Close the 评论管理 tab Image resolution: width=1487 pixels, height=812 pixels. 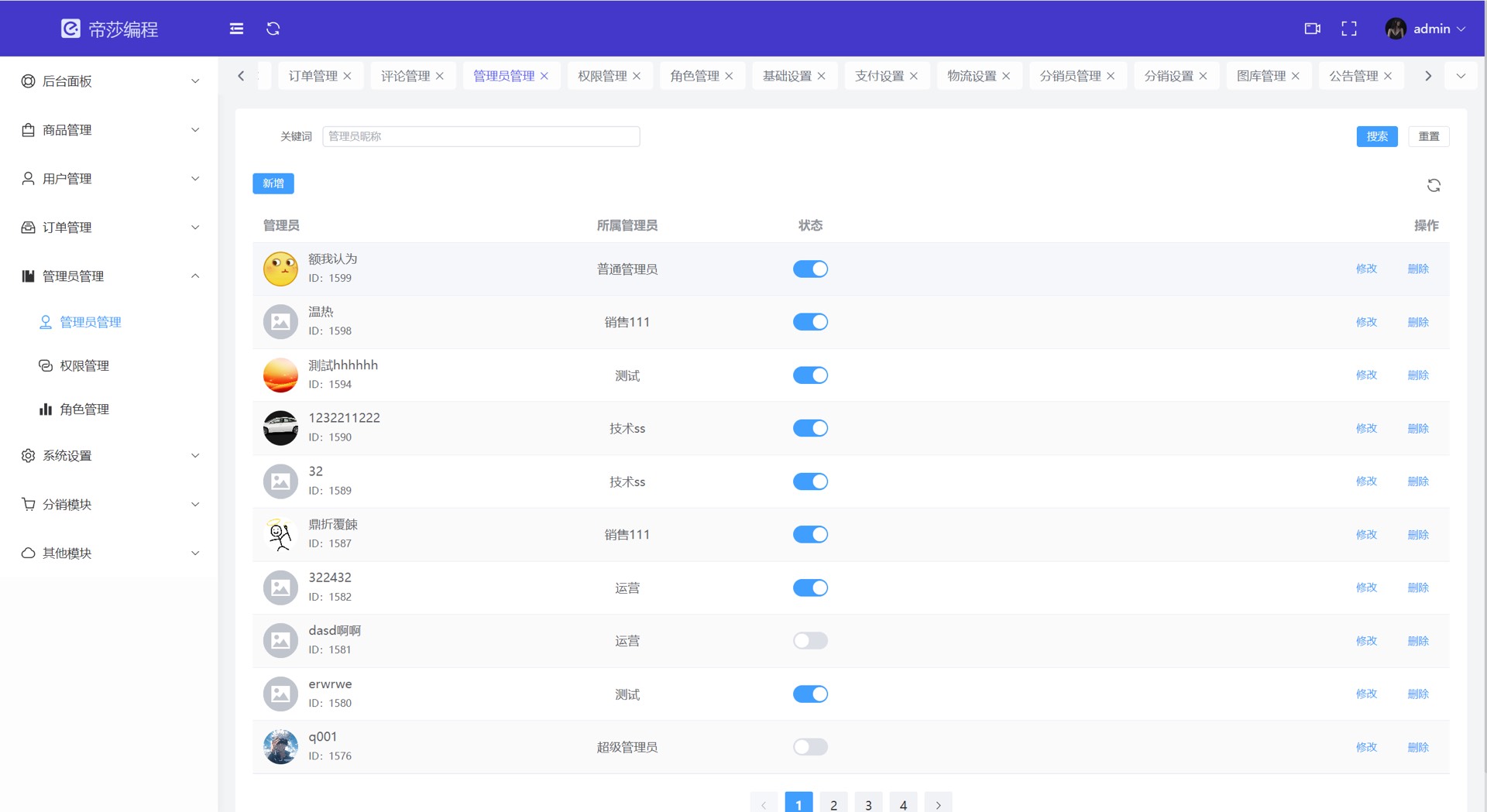pyautogui.click(x=440, y=76)
